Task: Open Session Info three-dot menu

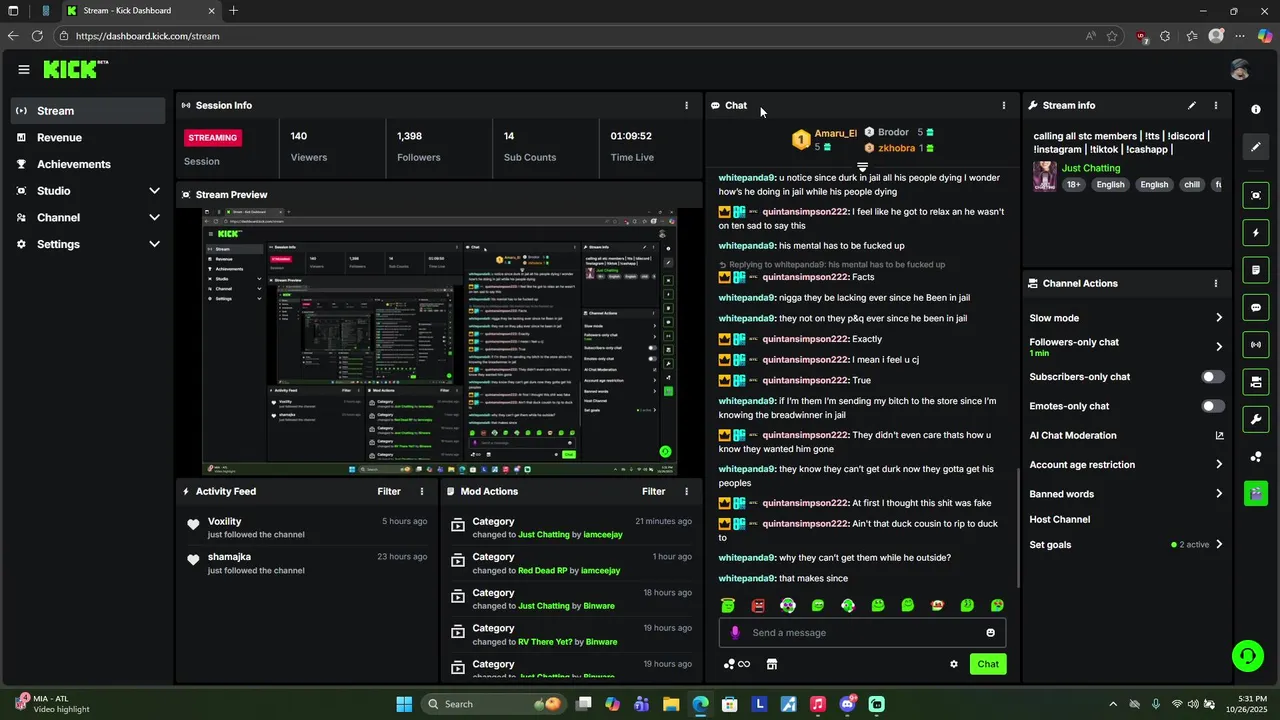Action: click(x=686, y=105)
